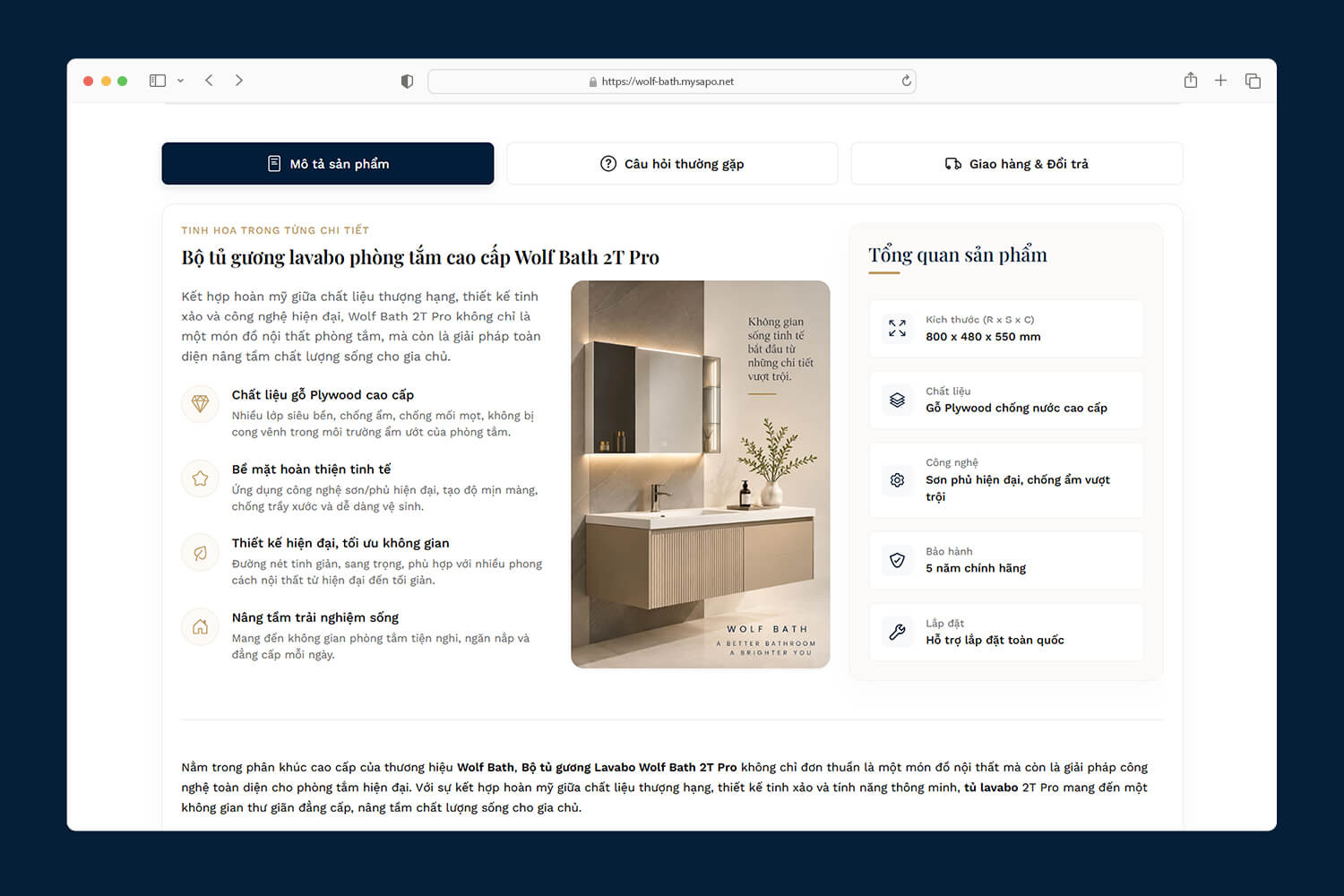Open the Wolf Bath vanity product image
Screen dimensions: 1344x896
click(x=701, y=474)
